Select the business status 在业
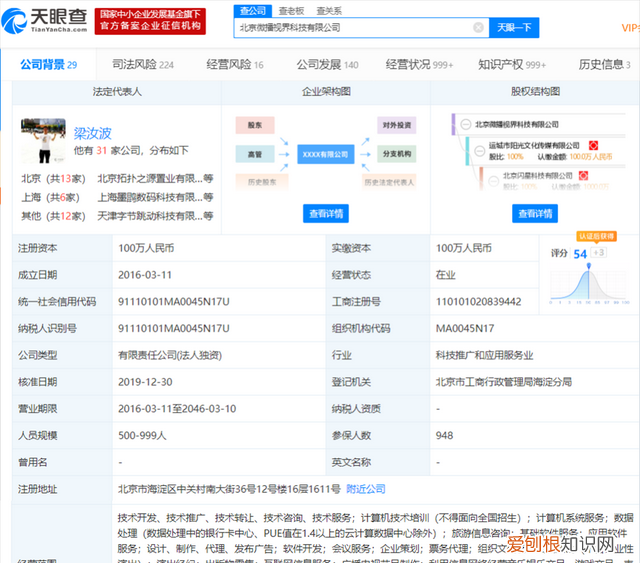 click(x=445, y=275)
